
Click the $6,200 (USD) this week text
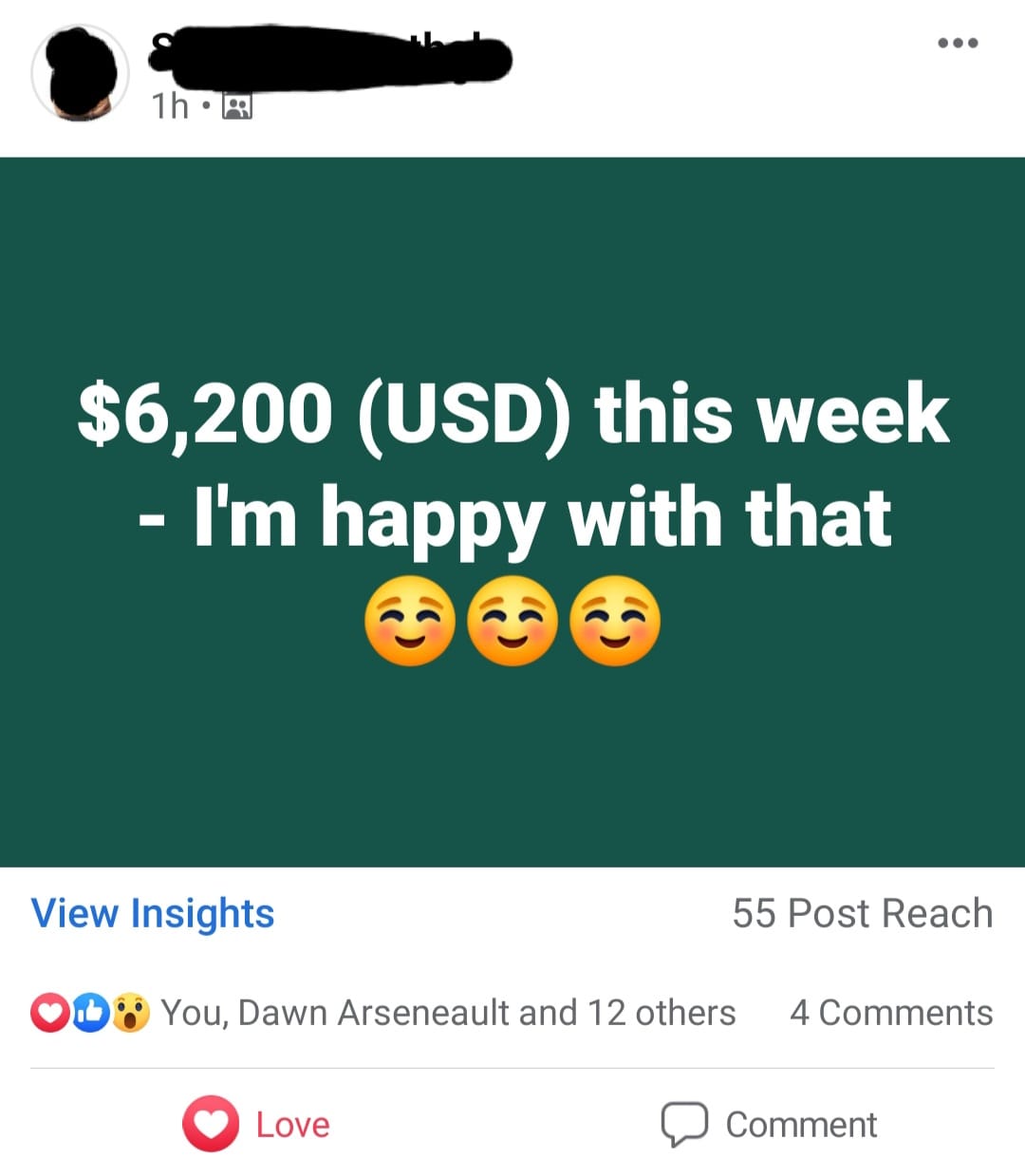pos(513,414)
